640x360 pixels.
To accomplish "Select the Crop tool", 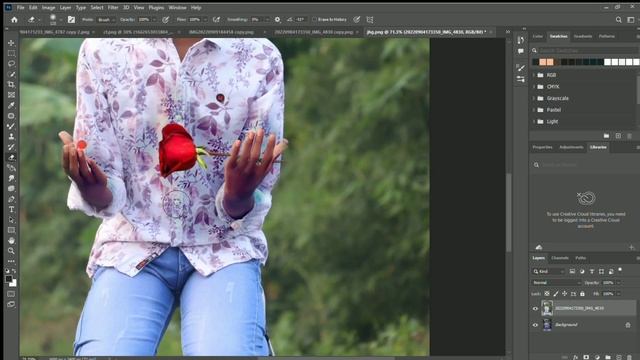I will pos(11,84).
